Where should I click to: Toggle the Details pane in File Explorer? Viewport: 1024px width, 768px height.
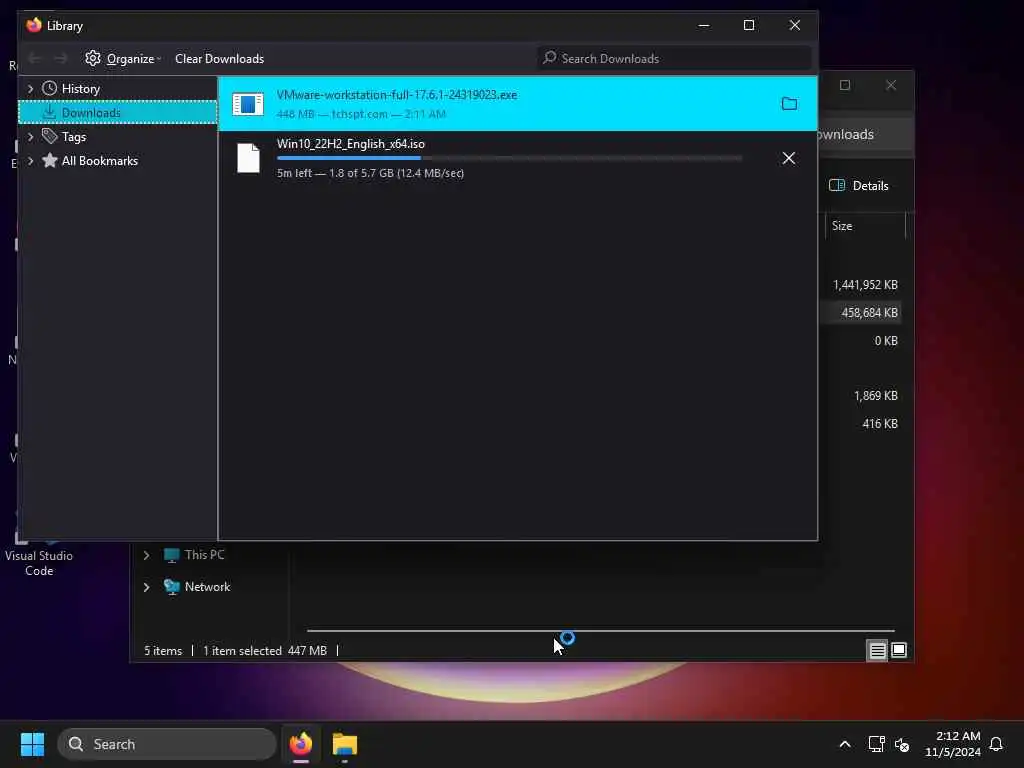pos(858,185)
